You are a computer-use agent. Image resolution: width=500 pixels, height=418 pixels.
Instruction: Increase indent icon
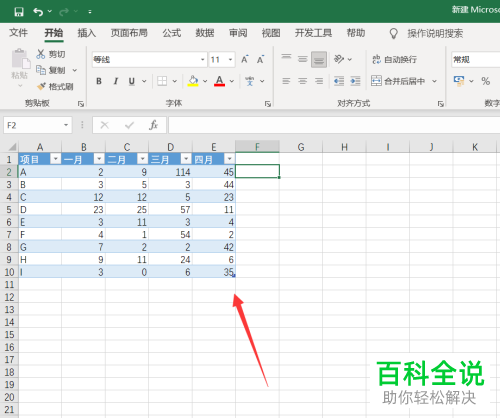pos(355,81)
